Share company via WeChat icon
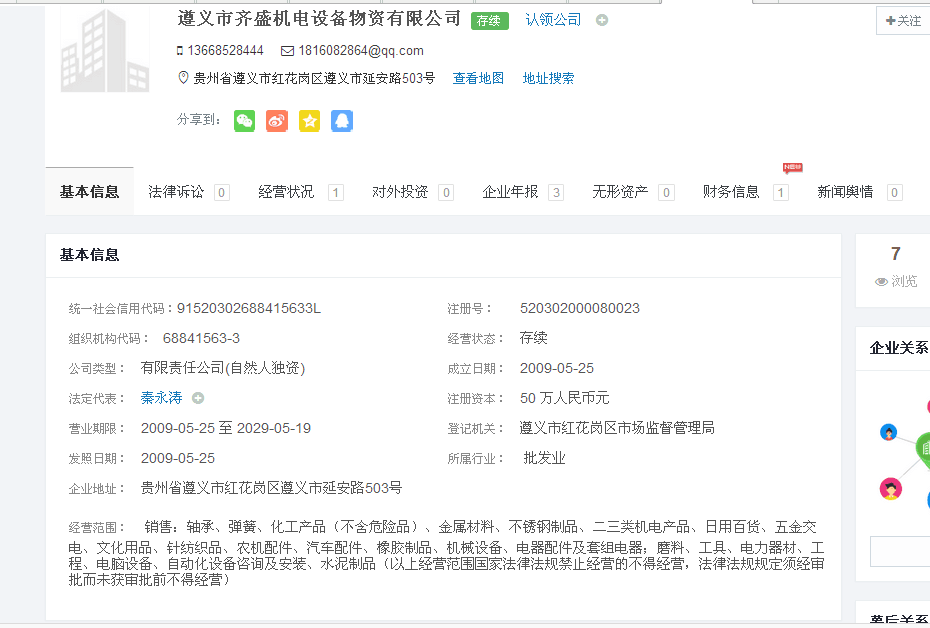Screen dimensions: 930x628 (245, 121)
